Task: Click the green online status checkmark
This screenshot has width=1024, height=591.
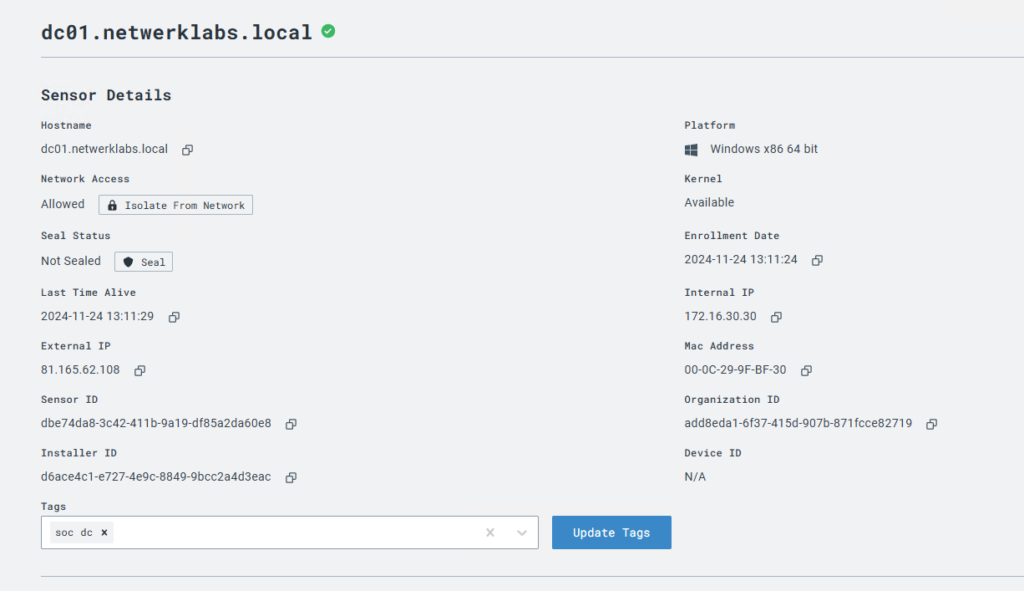Action: click(328, 31)
